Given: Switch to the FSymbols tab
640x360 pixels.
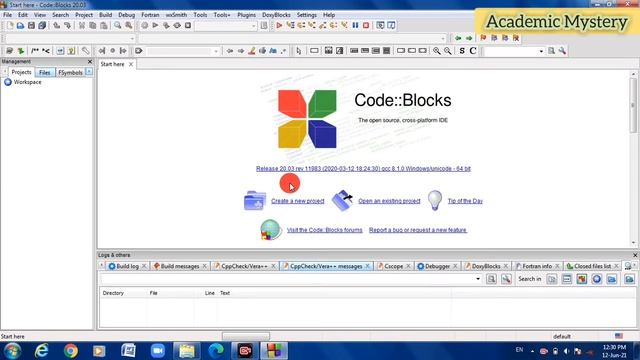Looking at the screenshot, I should [70, 72].
